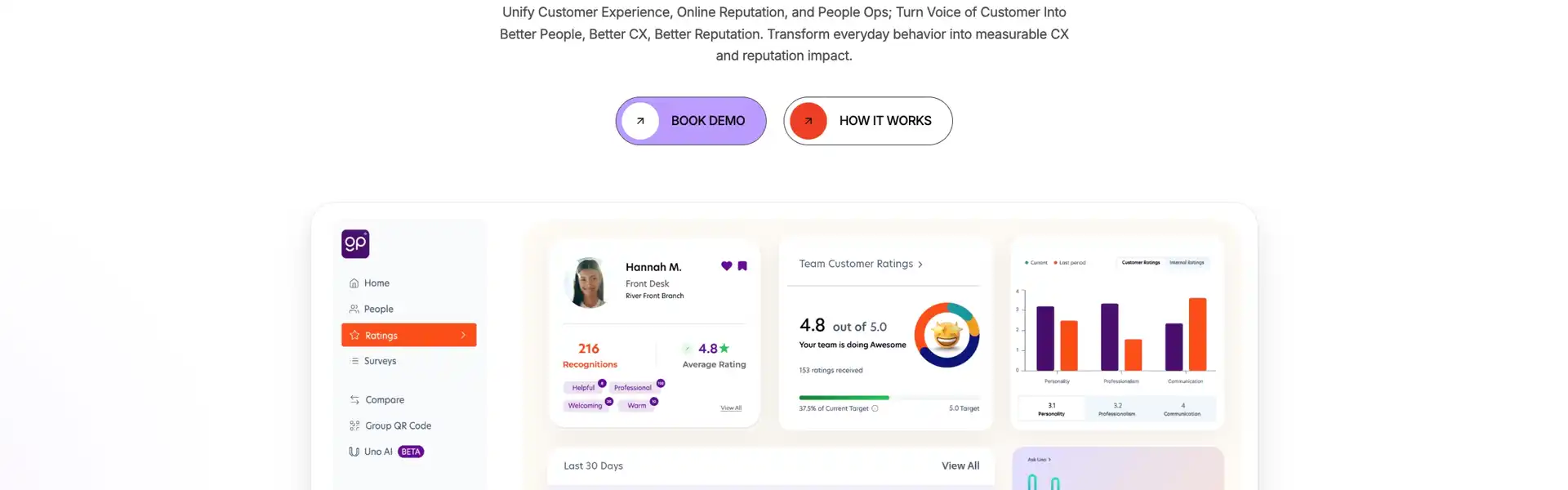This screenshot has height=490, width=1568.
Task: Click the Last 30 Days heading
Action: [x=593, y=465]
